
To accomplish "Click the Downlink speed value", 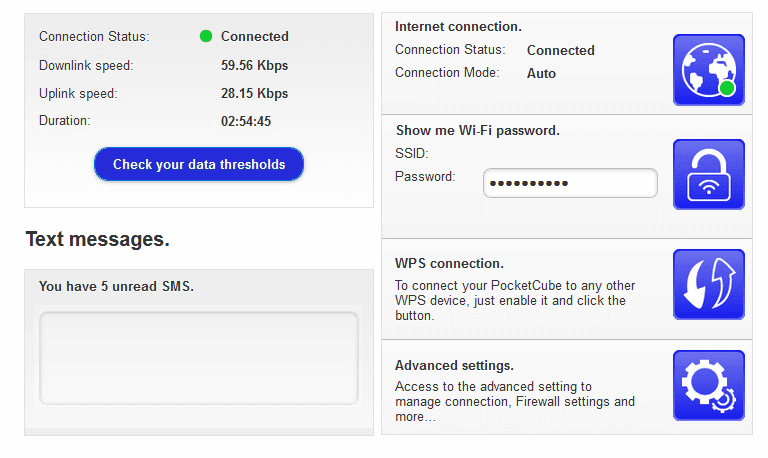I will (x=254, y=65).
